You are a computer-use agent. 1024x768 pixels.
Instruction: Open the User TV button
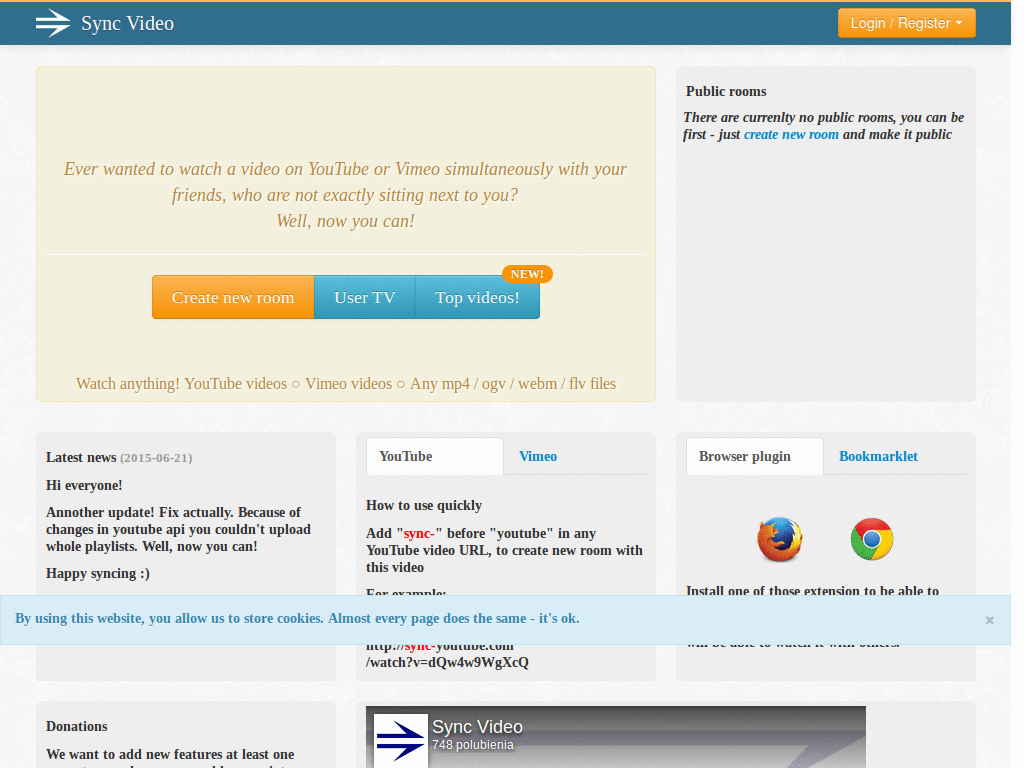364,297
